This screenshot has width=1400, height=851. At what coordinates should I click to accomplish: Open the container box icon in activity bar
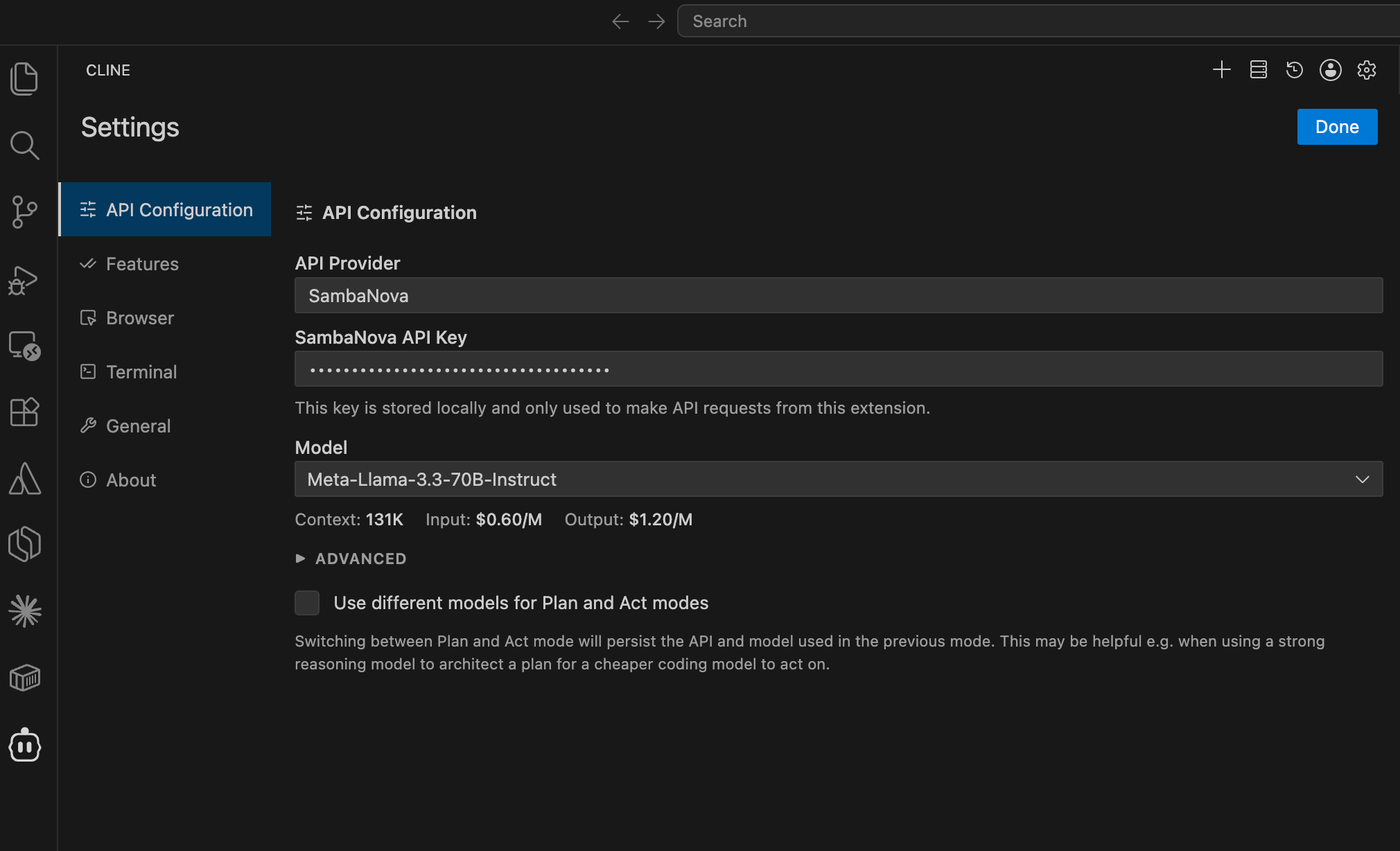pyautogui.click(x=24, y=677)
